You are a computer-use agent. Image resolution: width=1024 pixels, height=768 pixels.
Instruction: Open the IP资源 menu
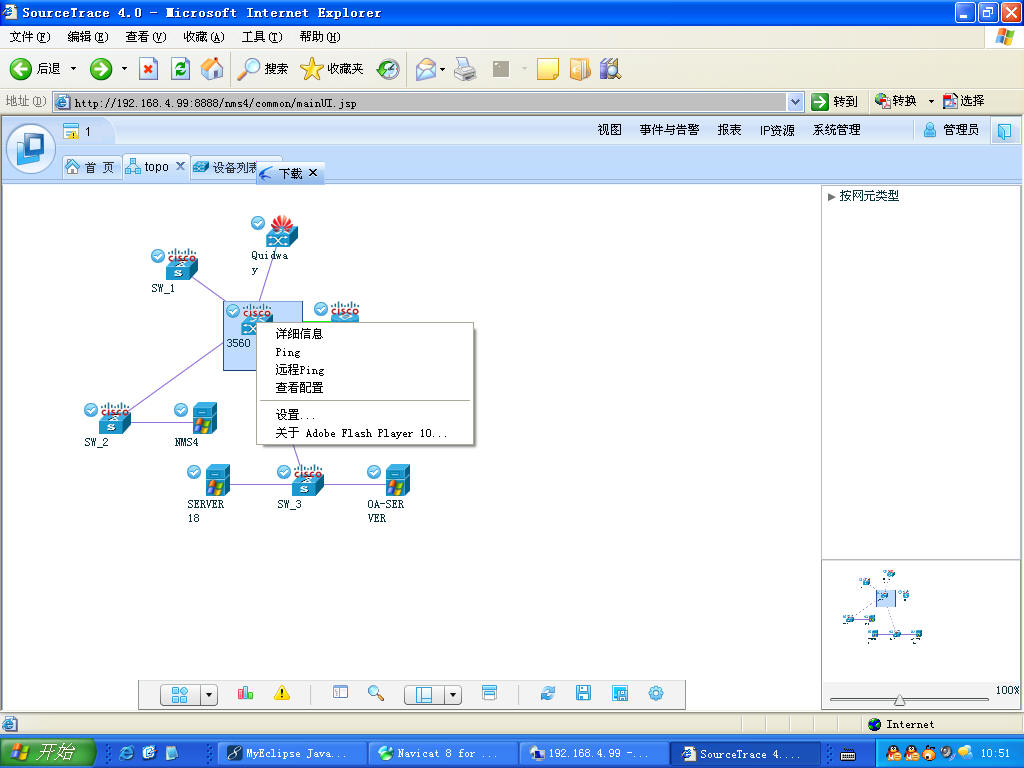[x=777, y=130]
